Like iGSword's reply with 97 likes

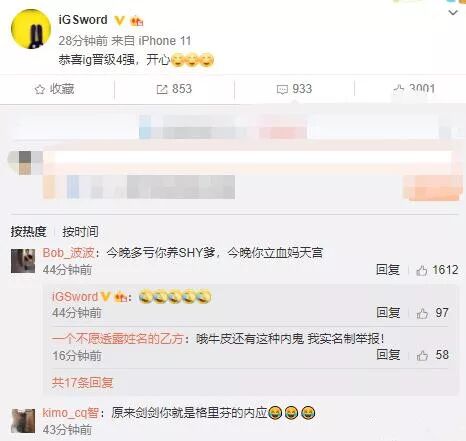pyautogui.click(x=432, y=313)
